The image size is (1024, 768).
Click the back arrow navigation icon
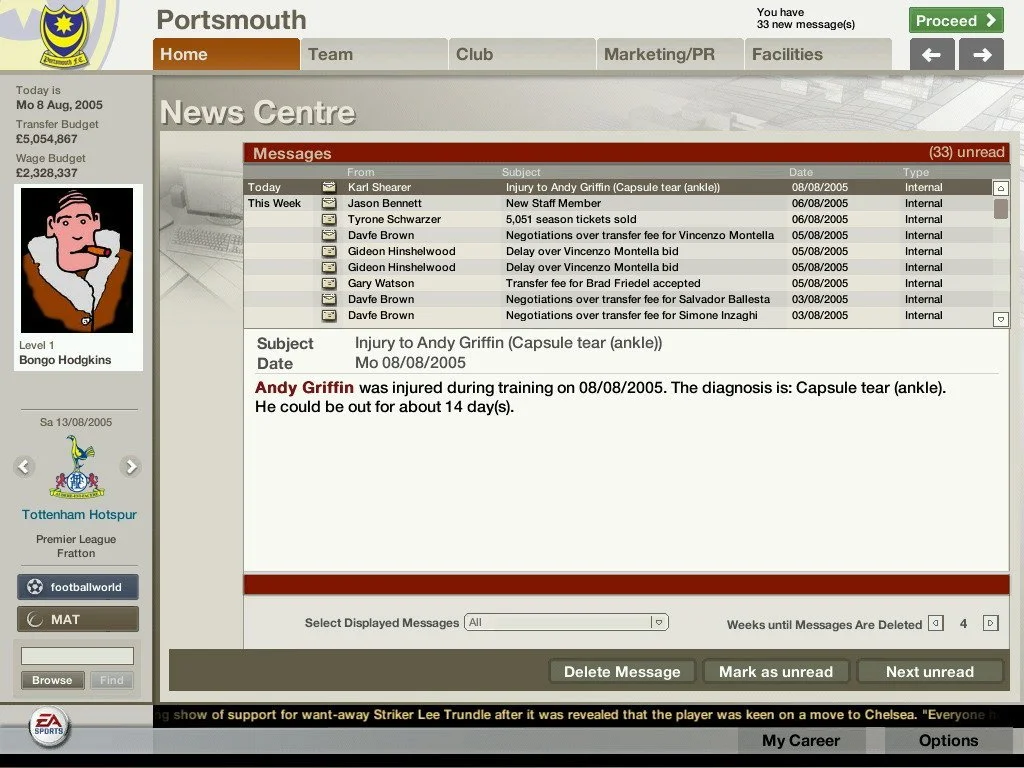(931, 55)
